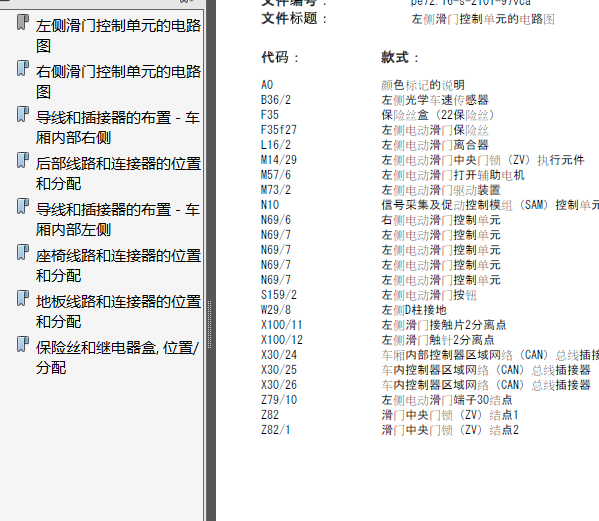Click bookmark icon beside 保险丝和继电器盒, 位置/分配
This screenshot has height=521, width=599.
click(x=23, y=344)
